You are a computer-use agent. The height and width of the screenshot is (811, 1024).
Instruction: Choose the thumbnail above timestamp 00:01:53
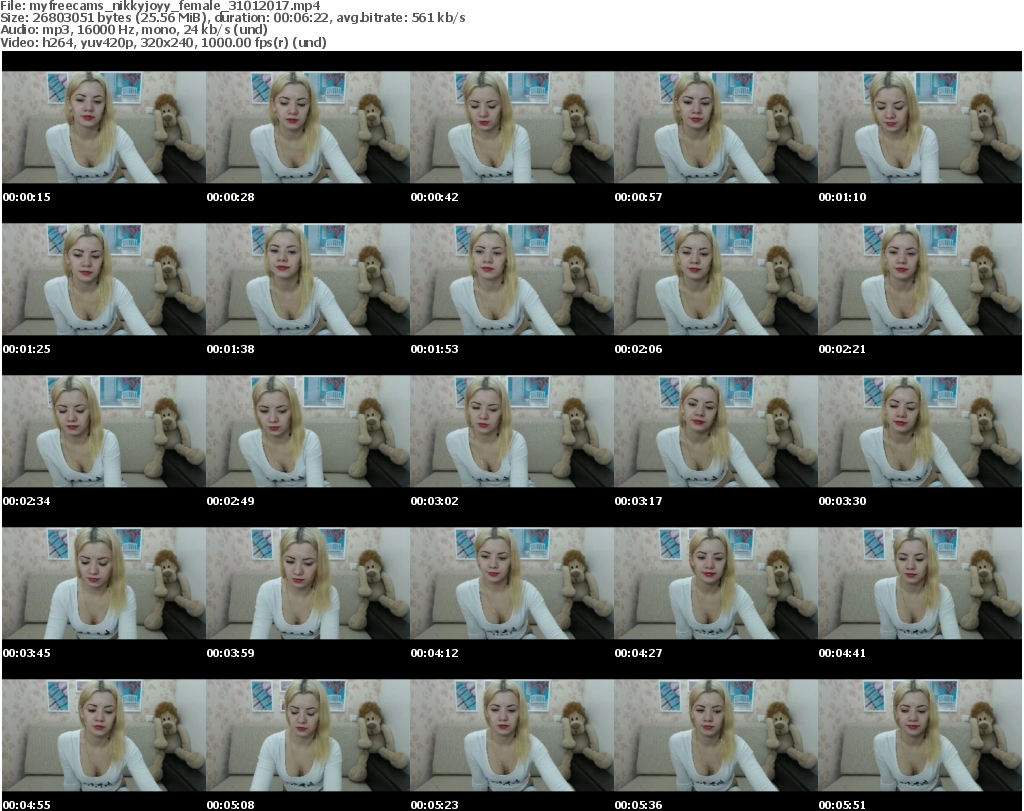click(x=512, y=279)
